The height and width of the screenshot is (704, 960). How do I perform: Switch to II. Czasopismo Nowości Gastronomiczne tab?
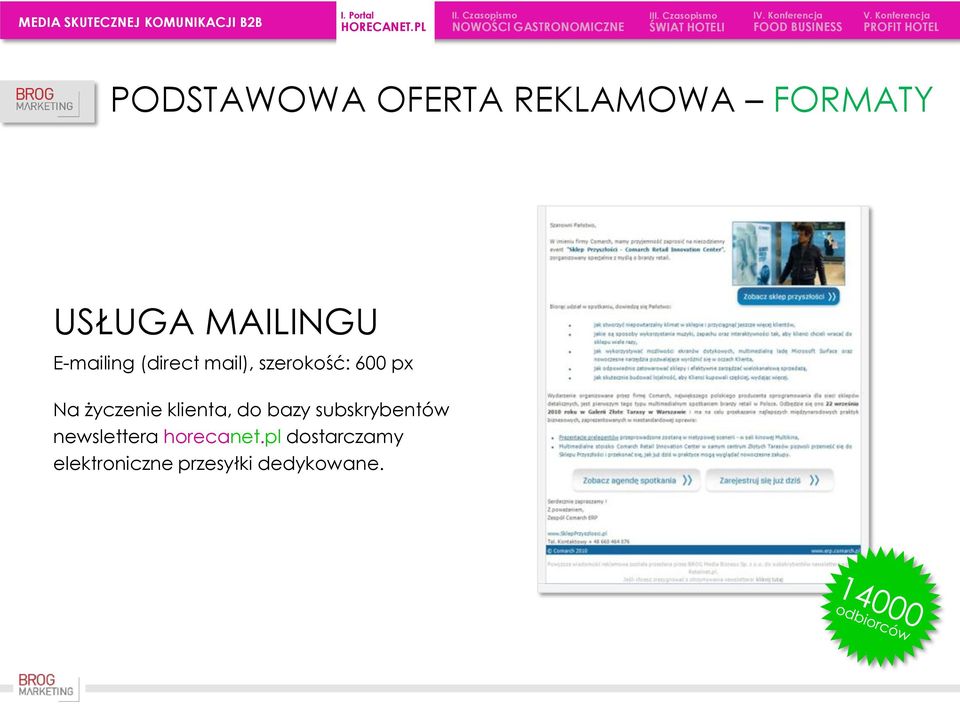pyautogui.click(x=538, y=21)
